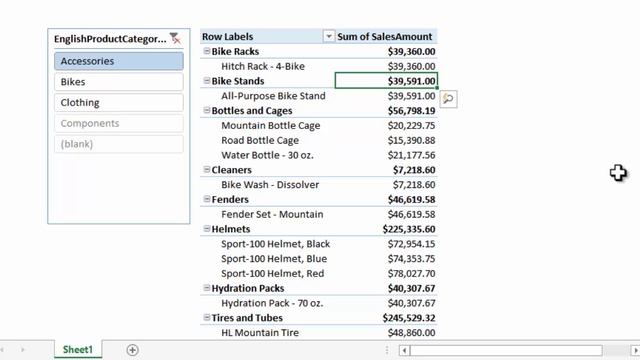Collapse the Cleaners group
Viewport: 640px width, 360px height.
[x=207, y=169]
